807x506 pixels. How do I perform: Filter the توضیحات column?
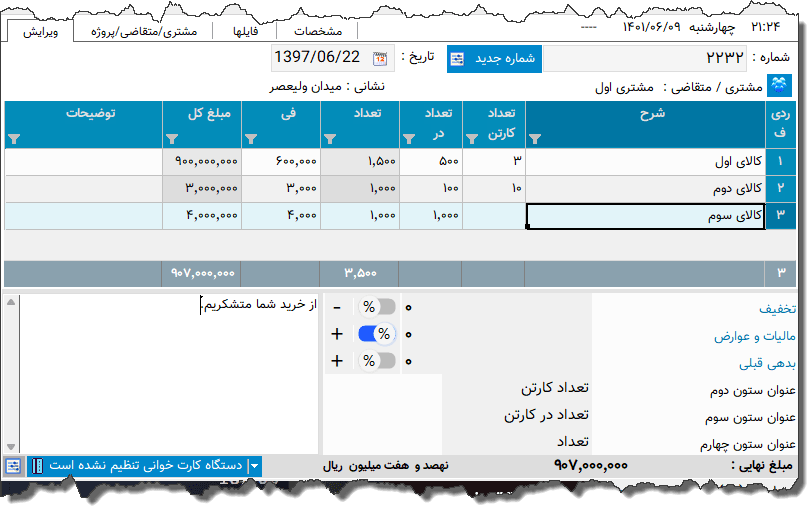pyautogui.click(x=14, y=139)
